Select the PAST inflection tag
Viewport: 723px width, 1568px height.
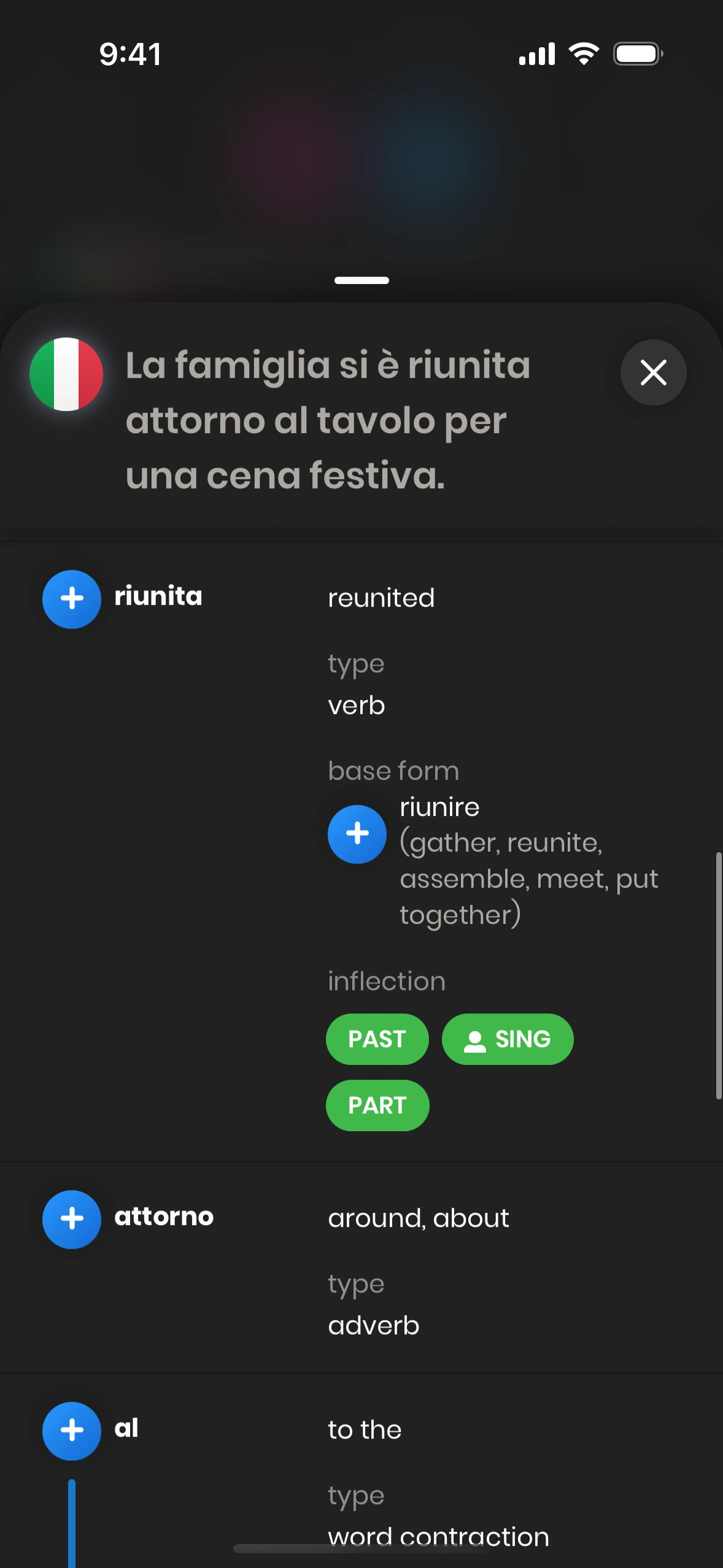pos(377,1039)
